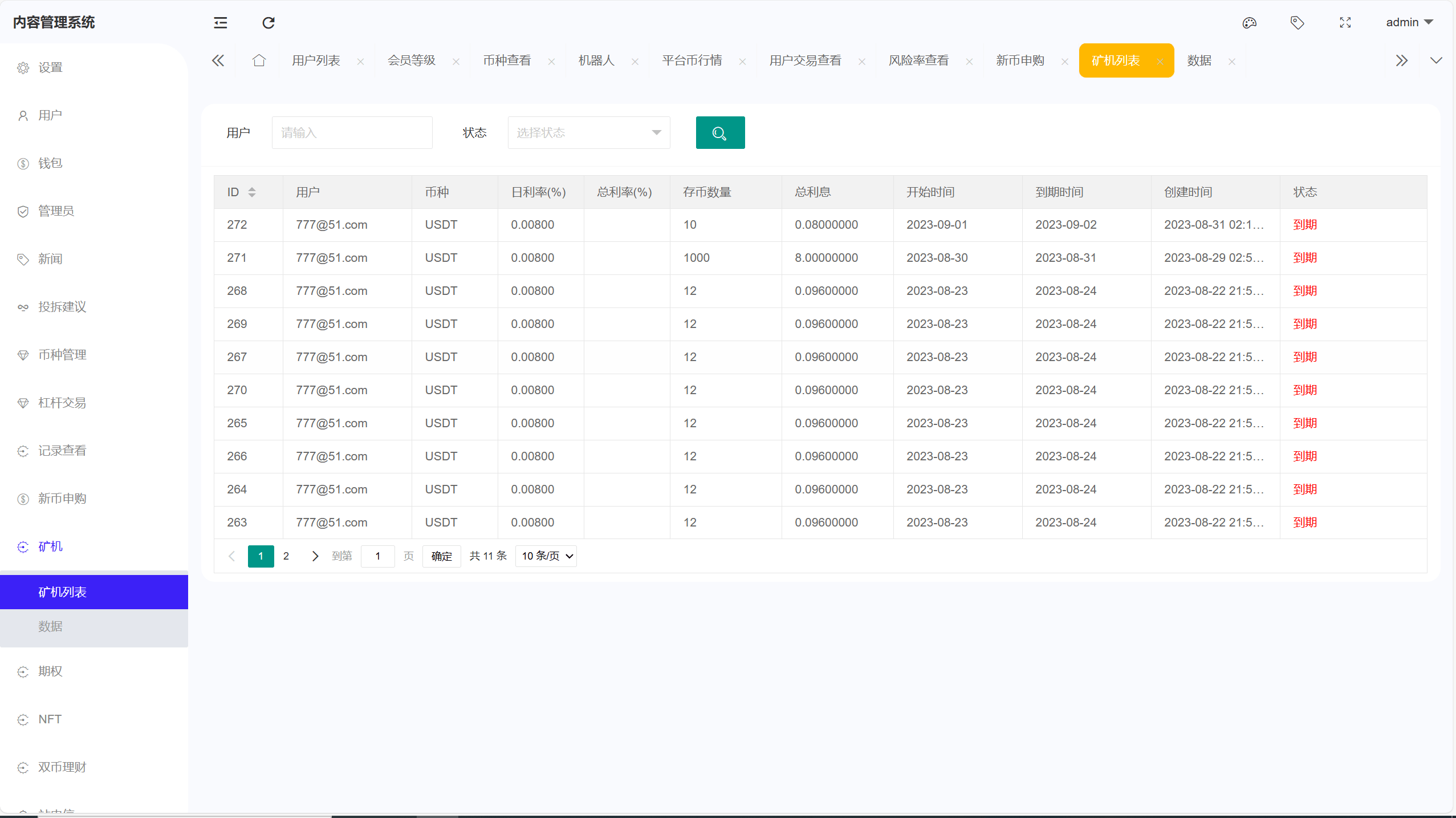Collapse the sidebar with the hamburger icon
This screenshot has height=818, width=1456.
[x=220, y=23]
